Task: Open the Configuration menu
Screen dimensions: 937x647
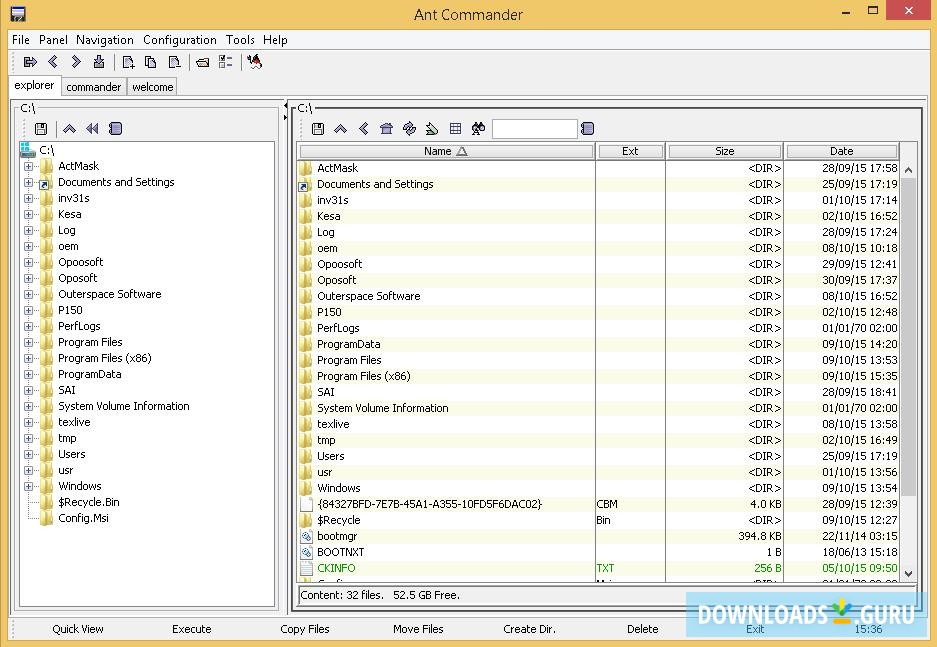Action: [179, 40]
